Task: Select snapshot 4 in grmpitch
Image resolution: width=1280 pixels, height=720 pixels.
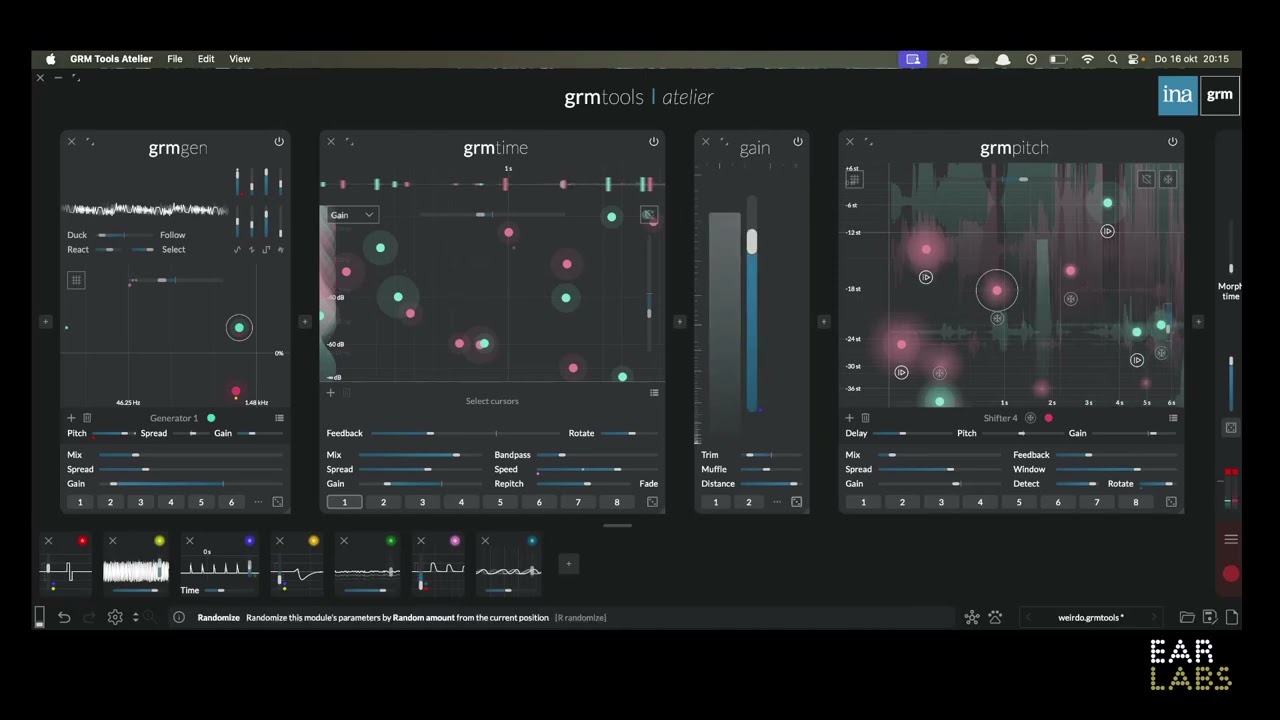Action: tap(980, 502)
